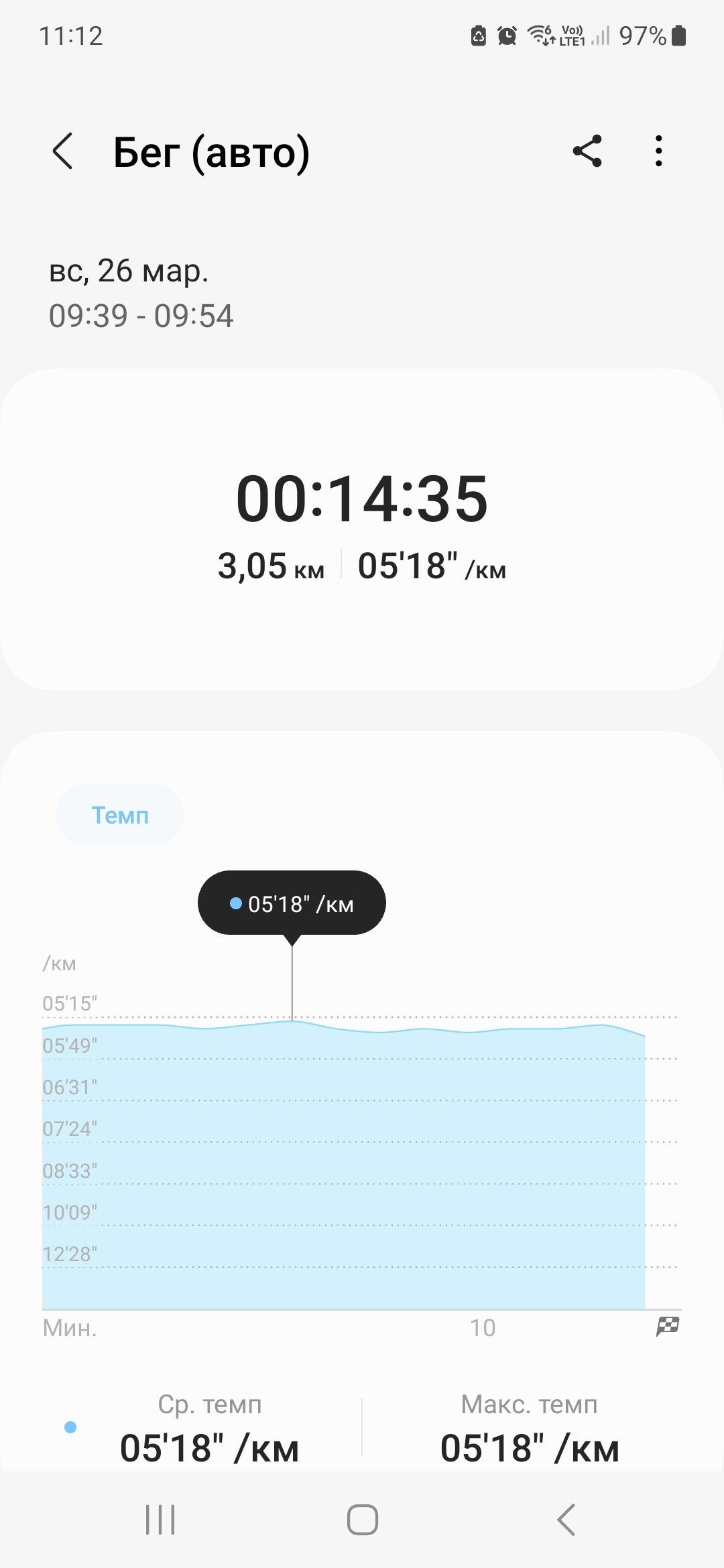Tap the 10 minute axis label
The width and height of the screenshot is (724, 1568).
(x=483, y=1327)
